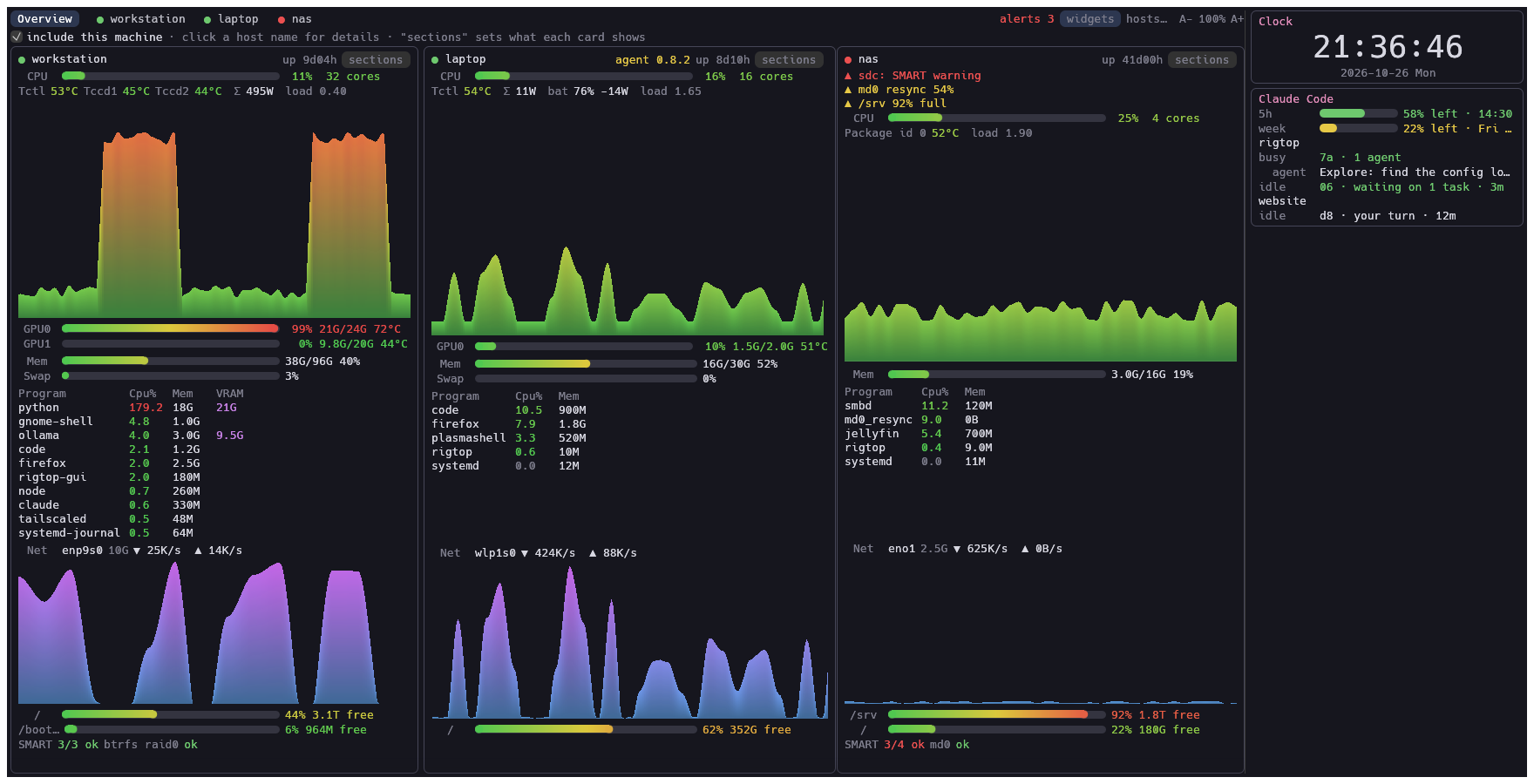1534x784 pixels.
Task: Click the nas /srv disk usage bar
Action: coord(997,714)
